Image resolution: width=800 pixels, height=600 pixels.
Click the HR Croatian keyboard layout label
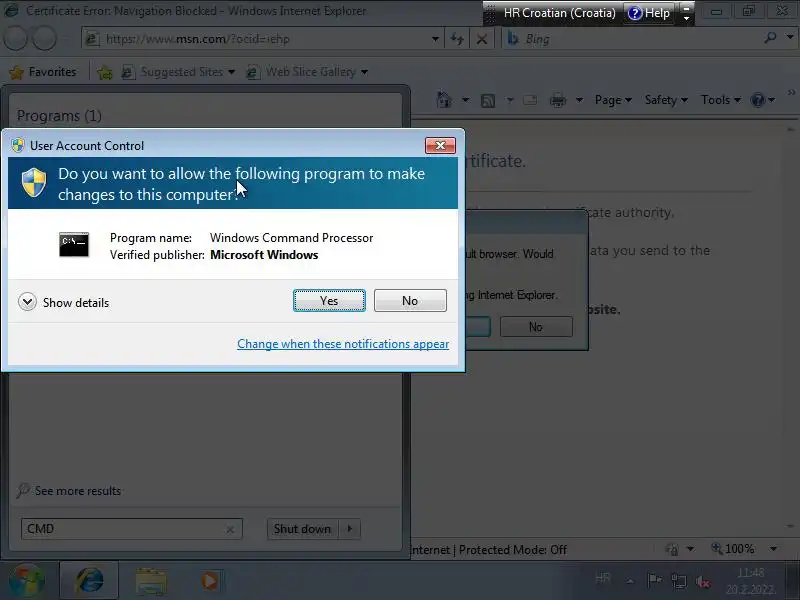[x=559, y=13]
